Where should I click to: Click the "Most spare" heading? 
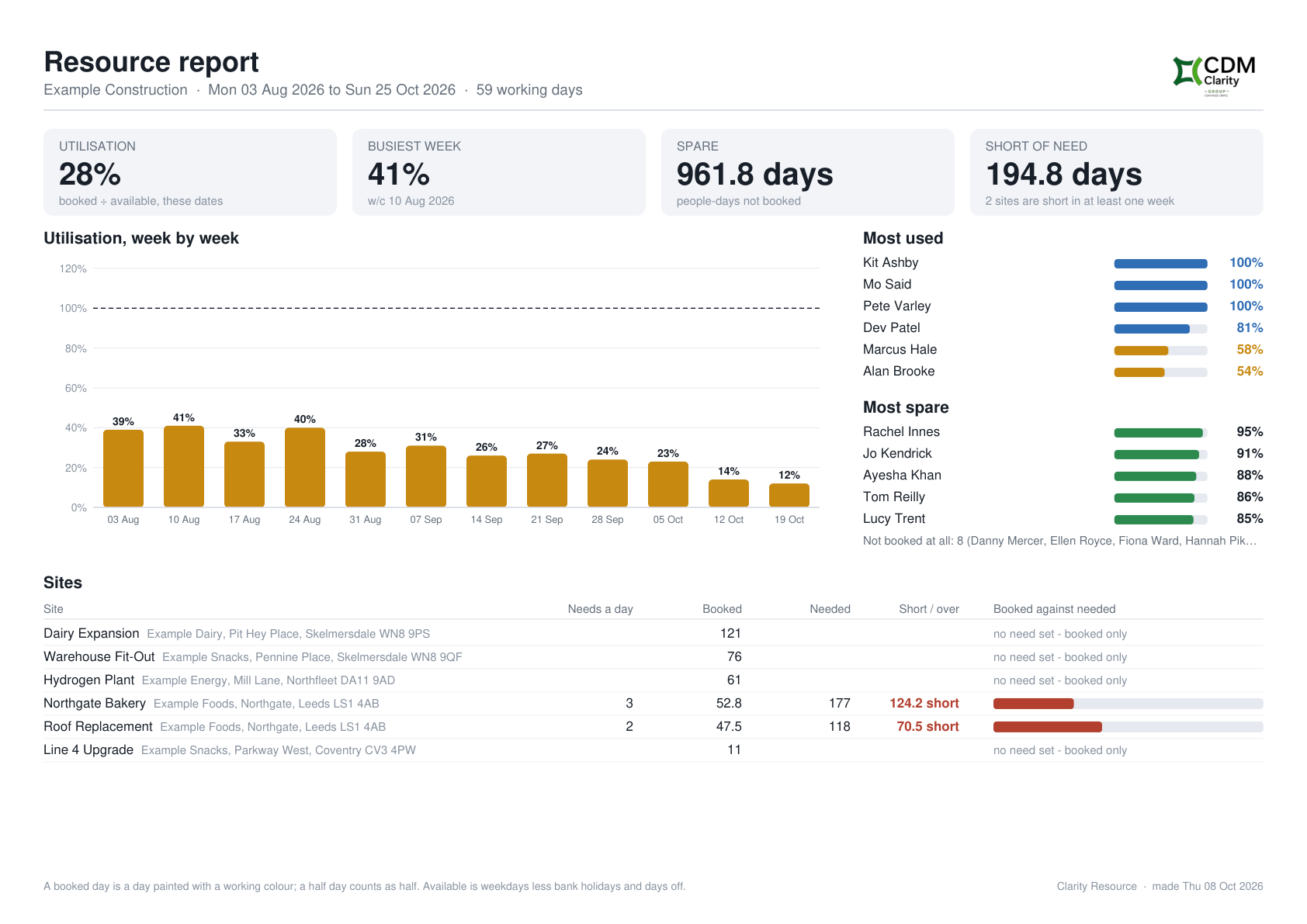pyautogui.click(x=906, y=407)
